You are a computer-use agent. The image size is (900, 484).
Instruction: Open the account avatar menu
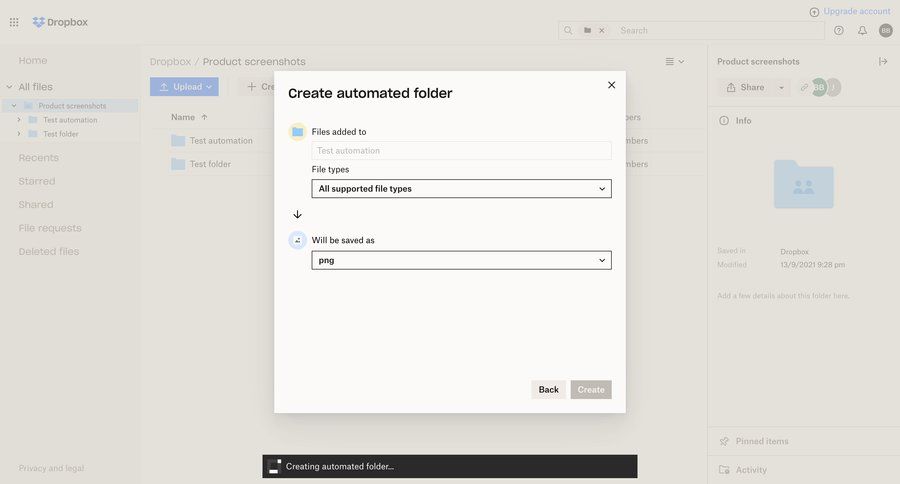[x=886, y=30]
